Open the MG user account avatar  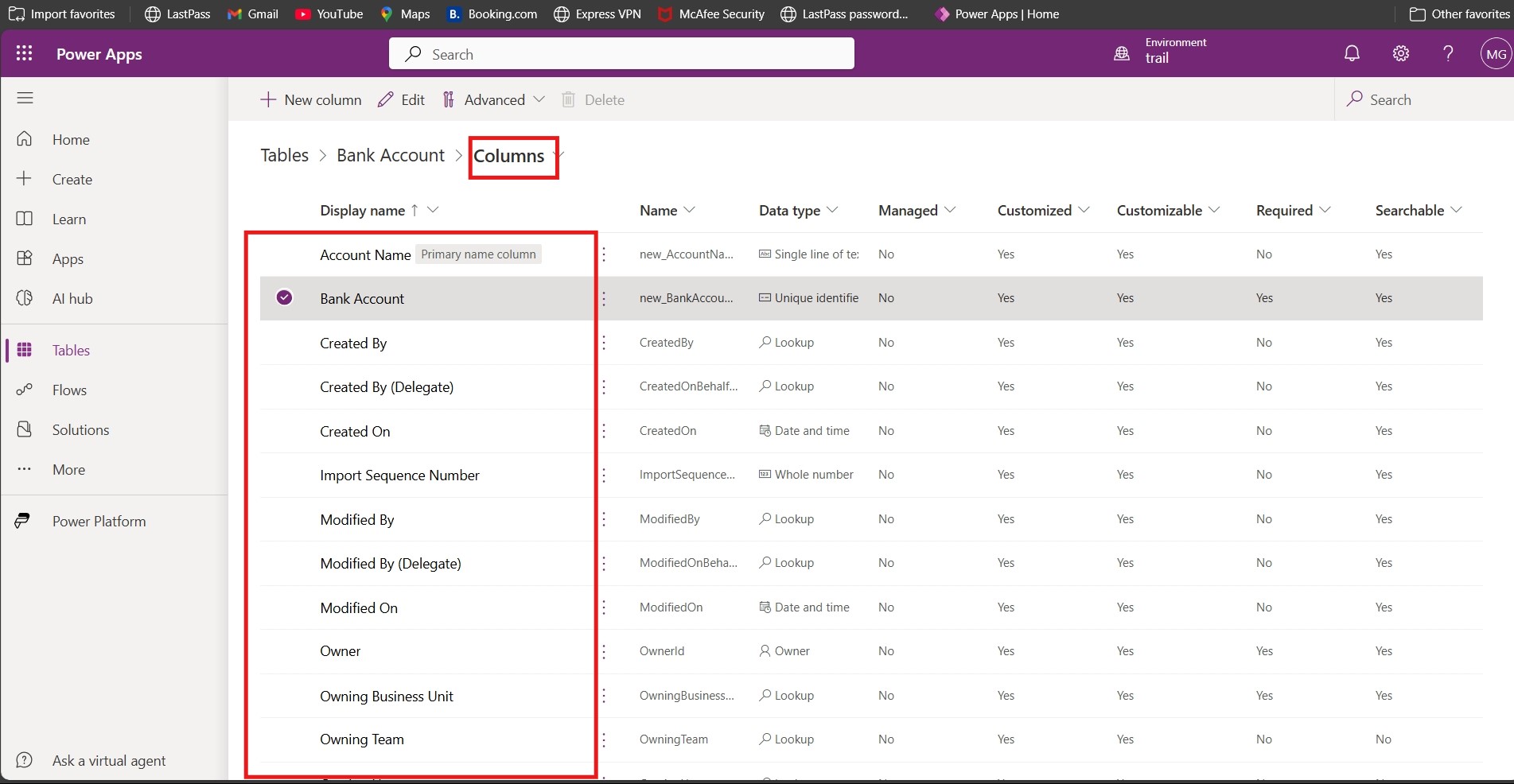[x=1496, y=54]
